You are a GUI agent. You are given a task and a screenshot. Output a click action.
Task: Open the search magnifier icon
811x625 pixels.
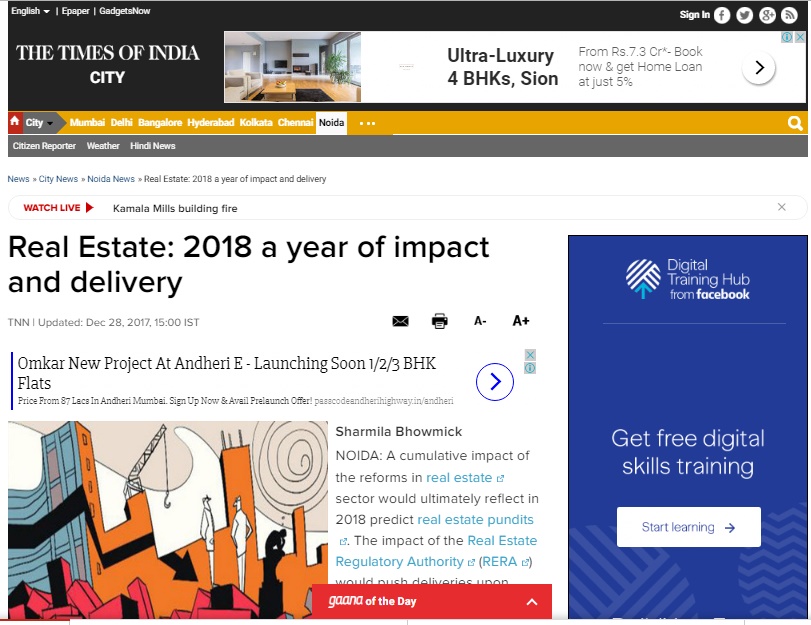tap(795, 123)
